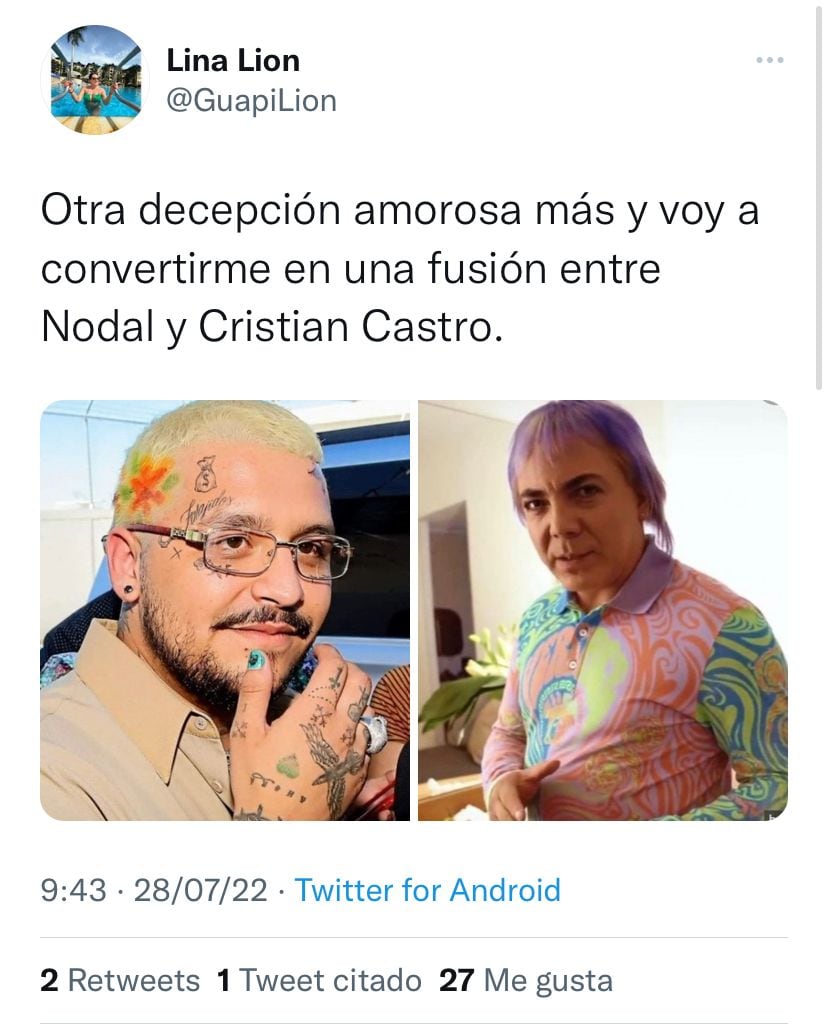Click the retweet count number 2

pyautogui.click(x=49, y=981)
